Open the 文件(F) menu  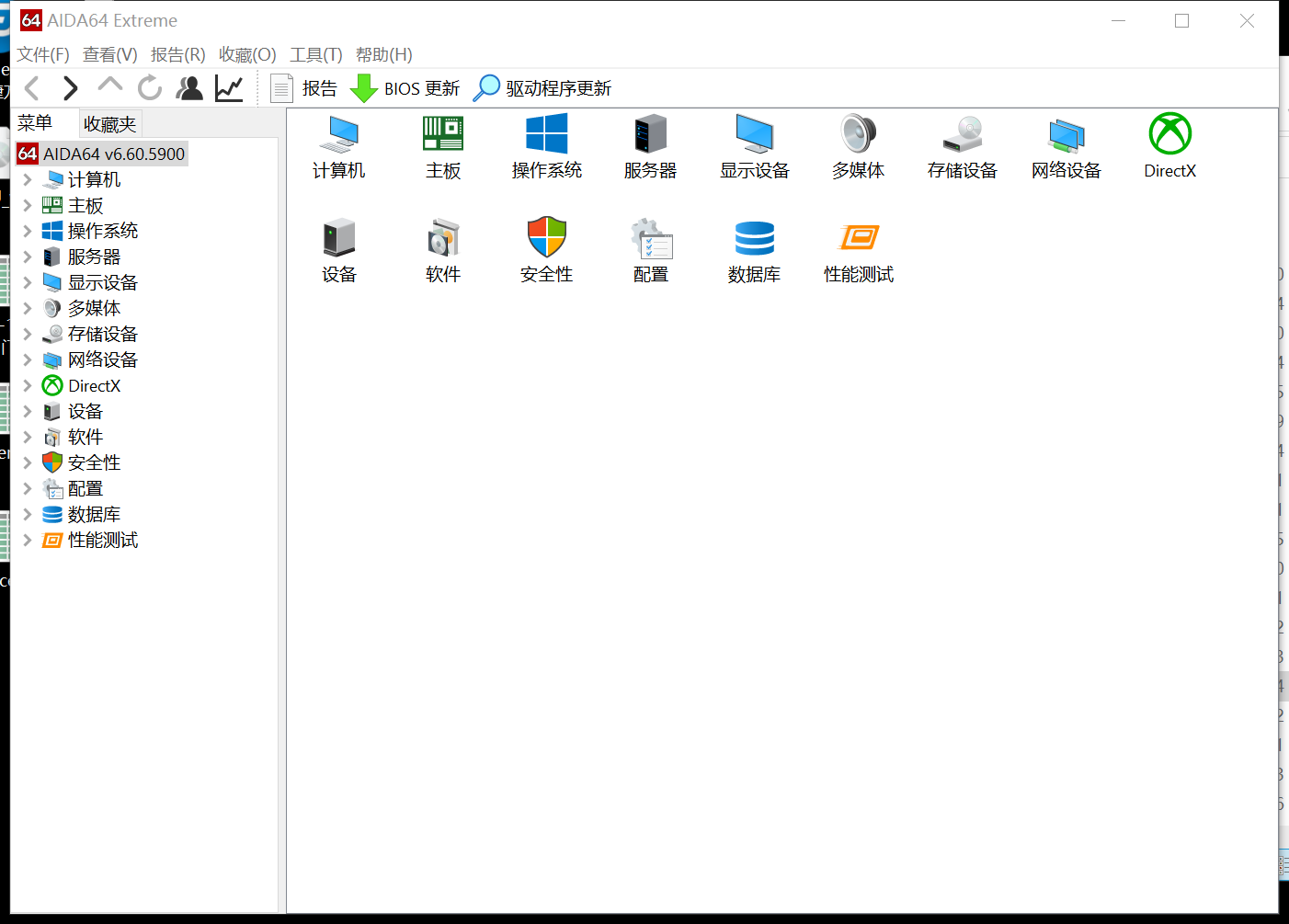click(43, 55)
